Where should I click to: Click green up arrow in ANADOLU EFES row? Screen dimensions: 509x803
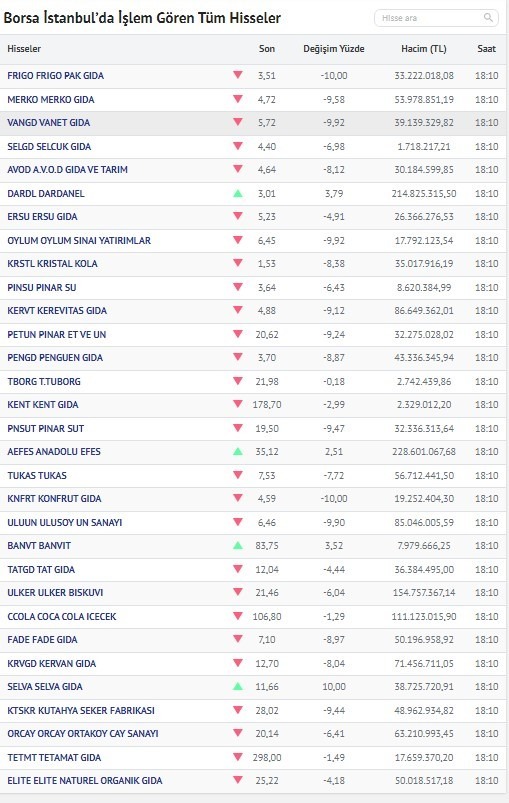pyautogui.click(x=238, y=452)
